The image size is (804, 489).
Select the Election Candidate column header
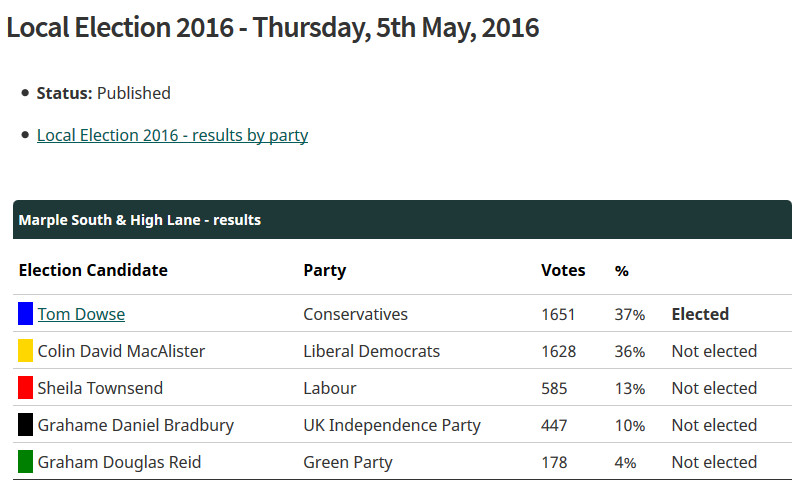pos(93,270)
